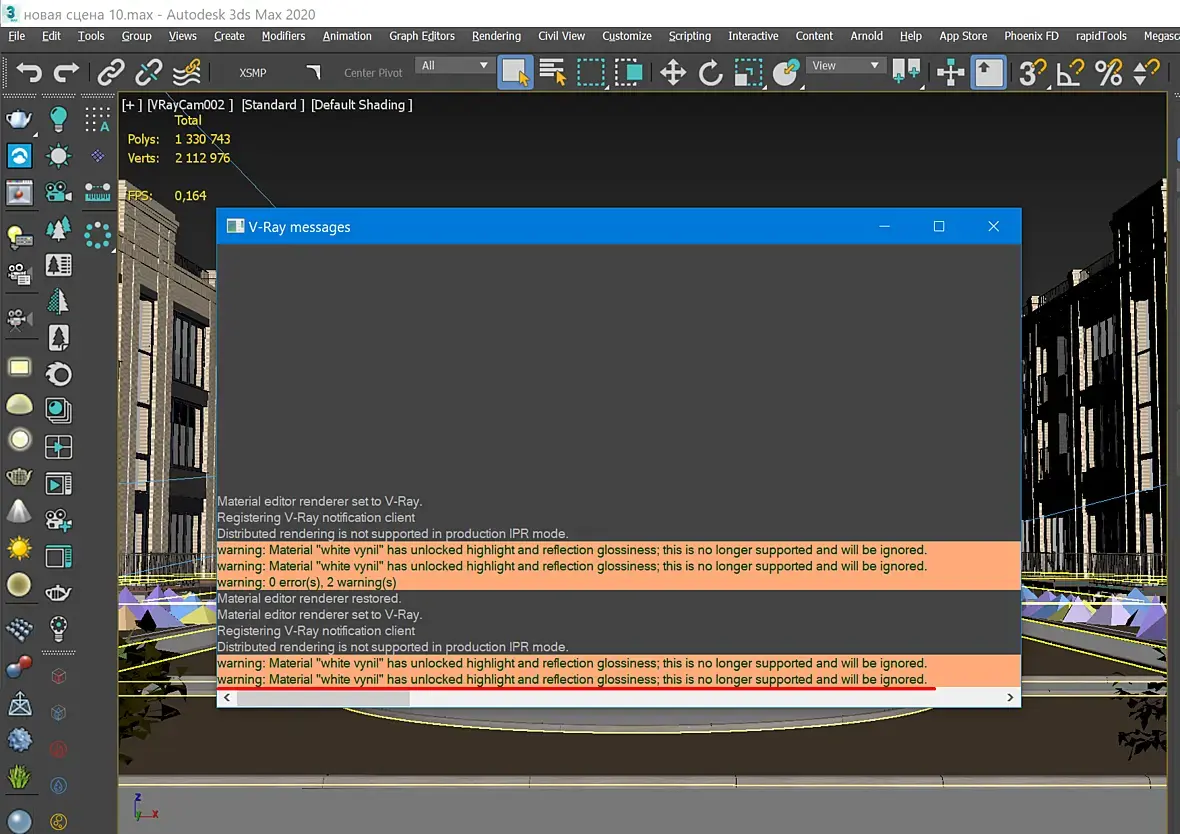Toggle the Angle Snap button
This screenshot has height=834, width=1180.
pos(1071,73)
